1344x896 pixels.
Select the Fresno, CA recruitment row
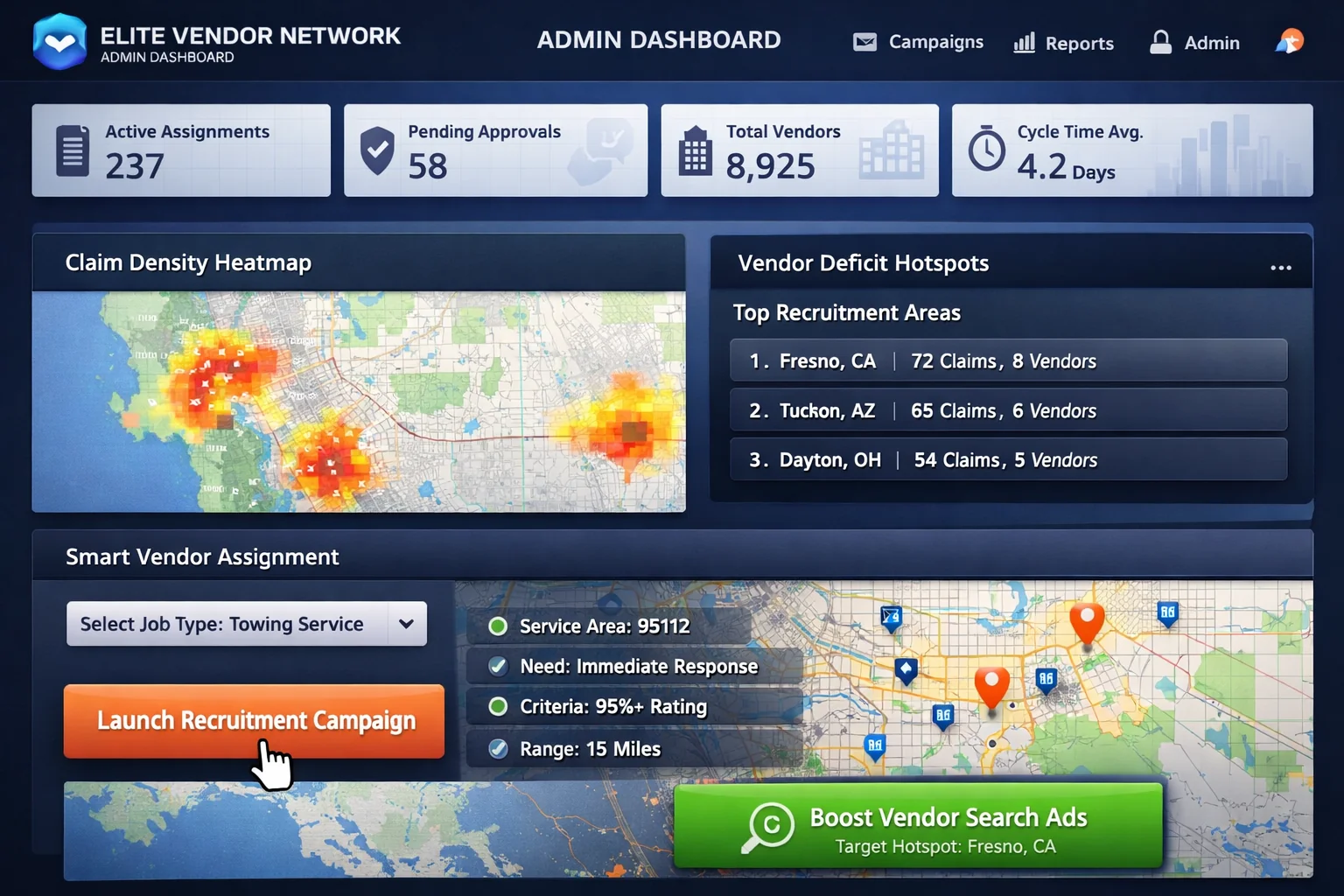pyautogui.click(x=1008, y=360)
